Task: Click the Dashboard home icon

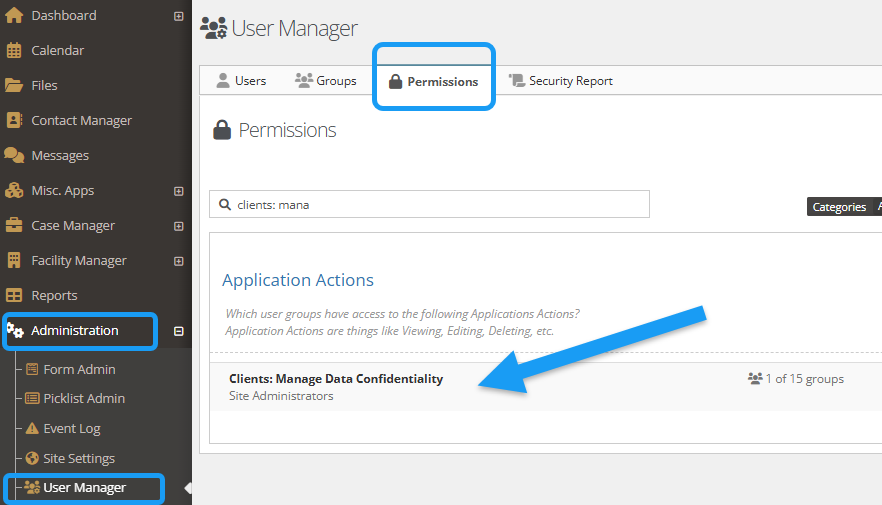Action: pos(14,16)
